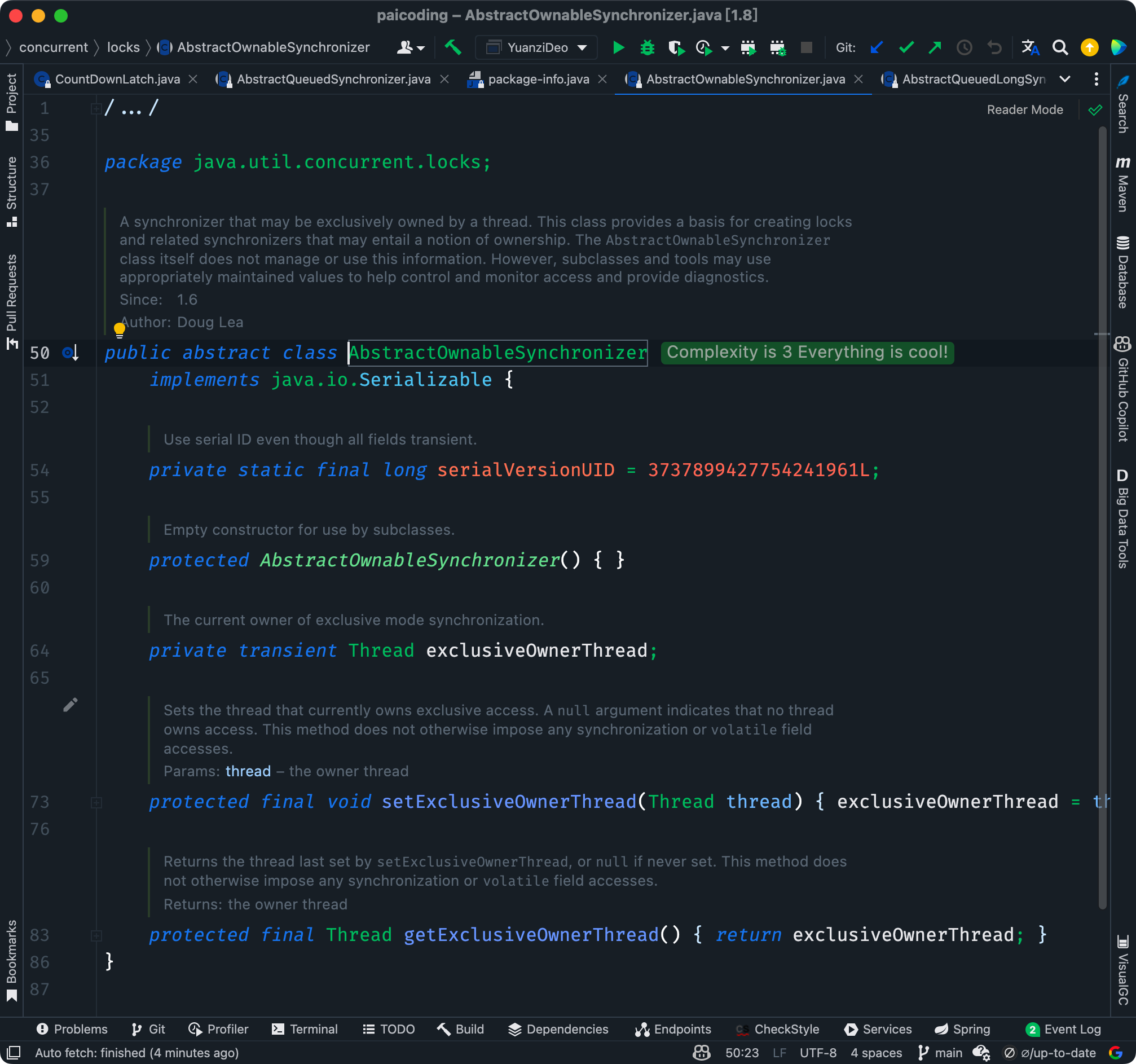Click the Git push arrow icon
1136x1064 pixels.
935,47
